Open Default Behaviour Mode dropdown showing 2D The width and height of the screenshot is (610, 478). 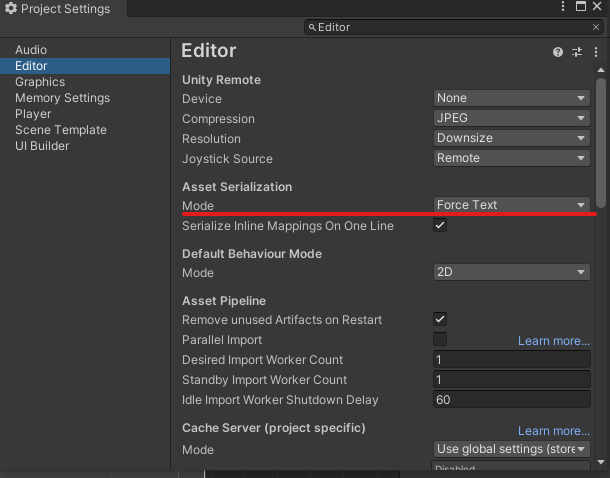point(512,272)
